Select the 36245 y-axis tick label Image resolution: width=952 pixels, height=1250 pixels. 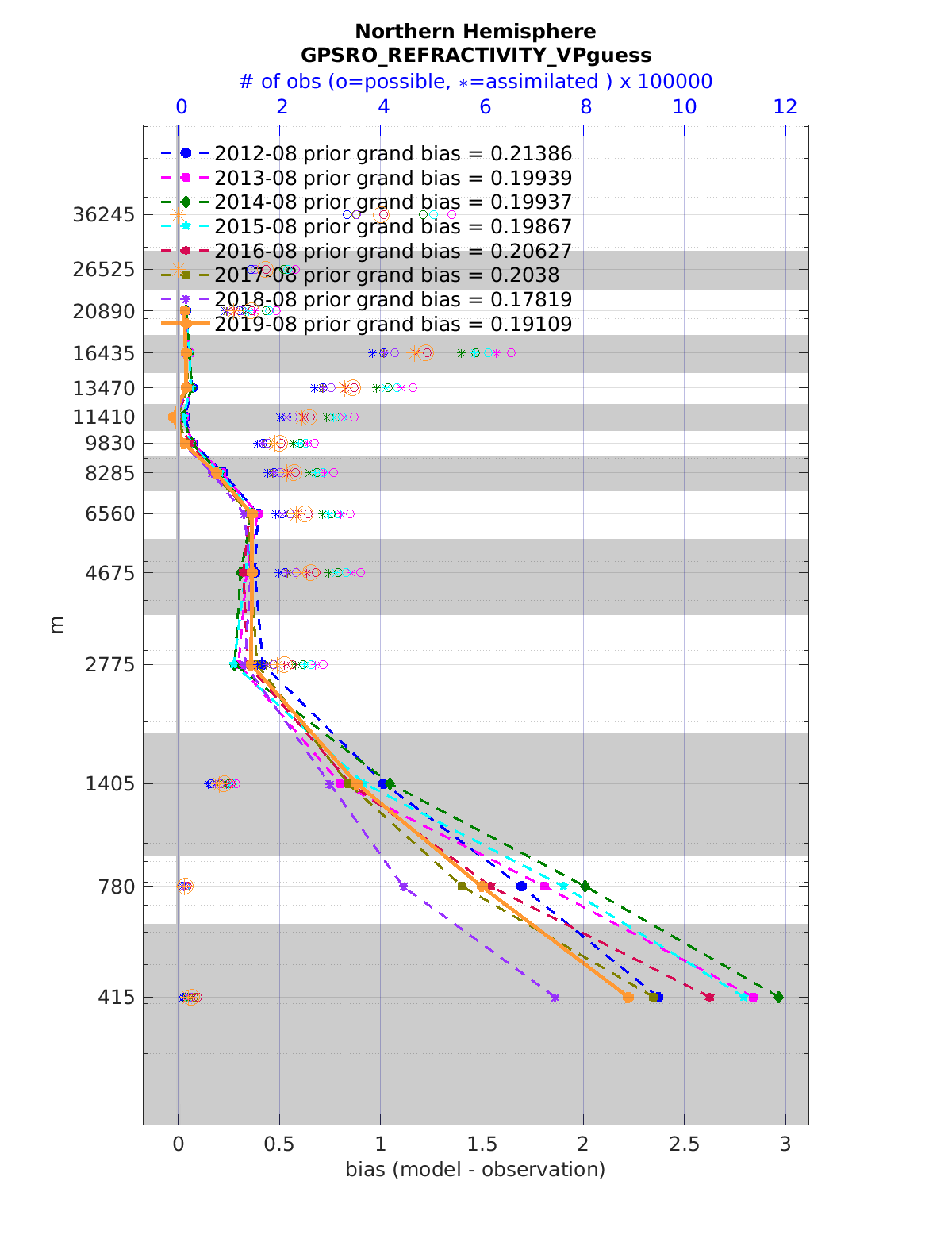(103, 215)
